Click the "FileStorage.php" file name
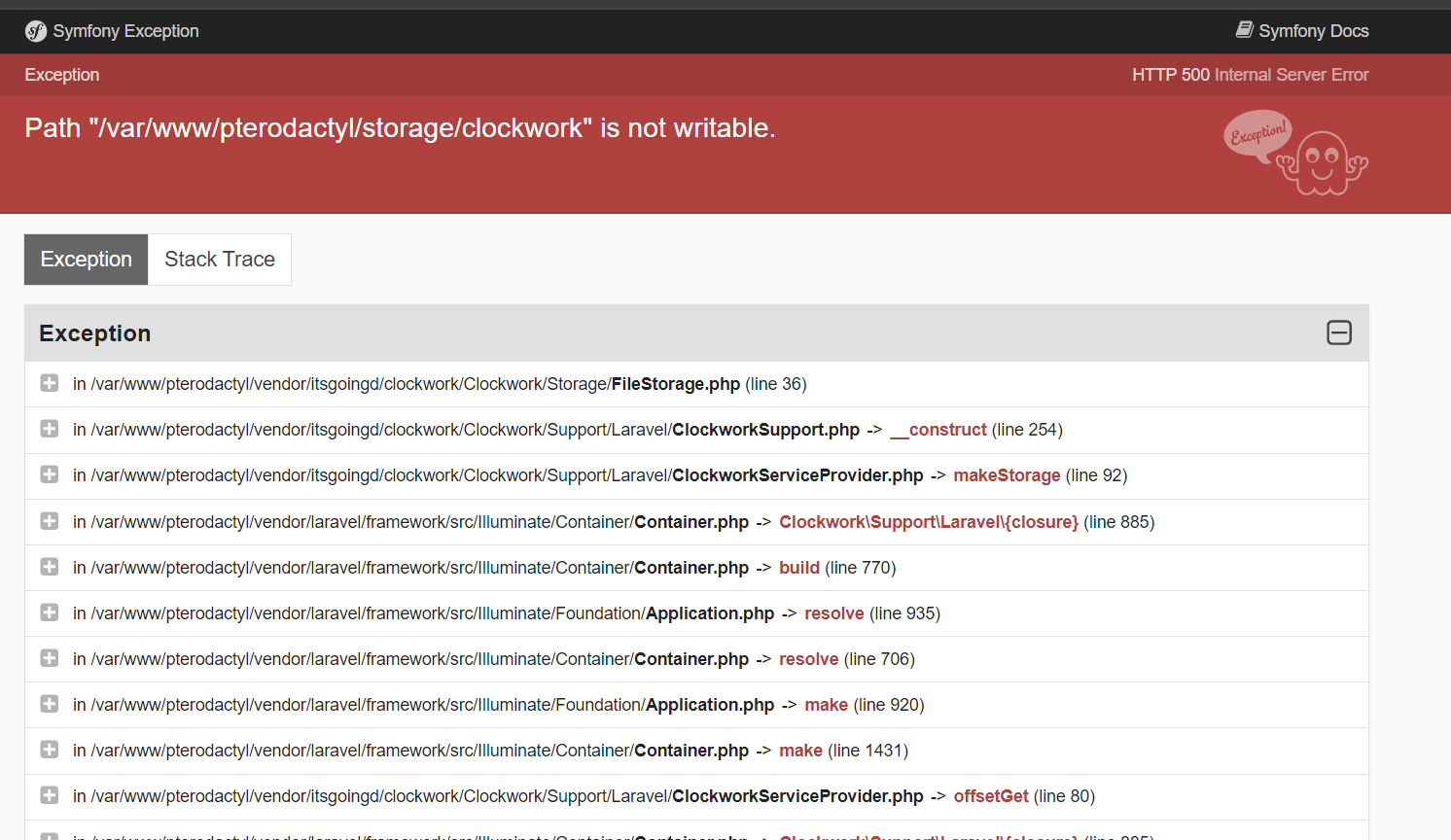 (676, 384)
